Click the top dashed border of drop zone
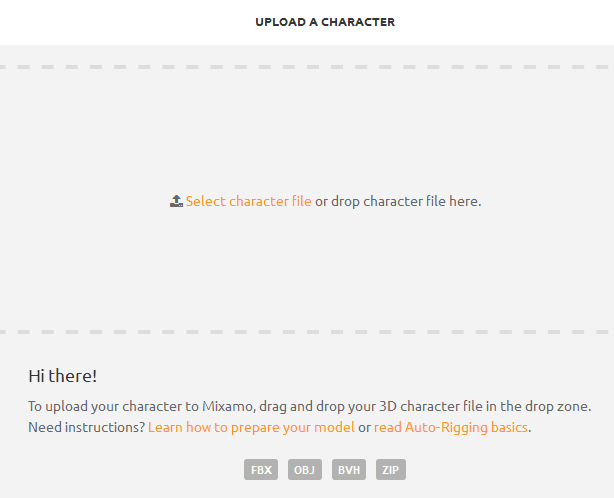The height and width of the screenshot is (498, 614). [307, 67]
